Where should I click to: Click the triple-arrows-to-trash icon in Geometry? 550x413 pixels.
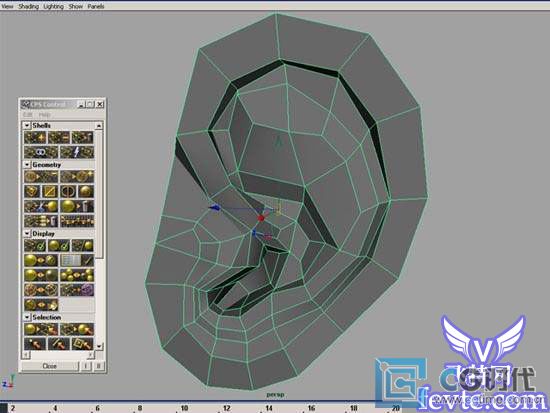pyautogui.click(x=41, y=221)
